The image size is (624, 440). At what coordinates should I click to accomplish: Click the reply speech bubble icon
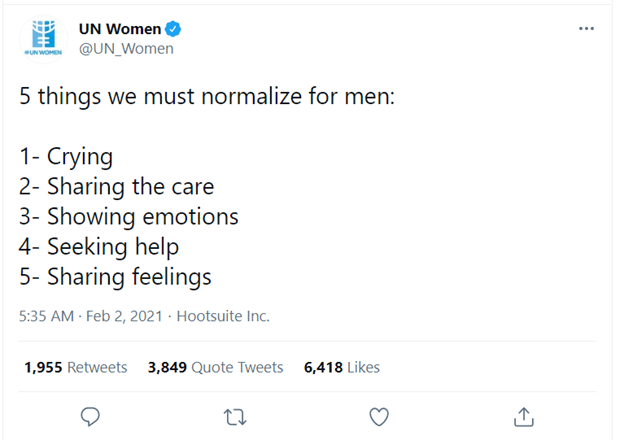click(90, 415)
